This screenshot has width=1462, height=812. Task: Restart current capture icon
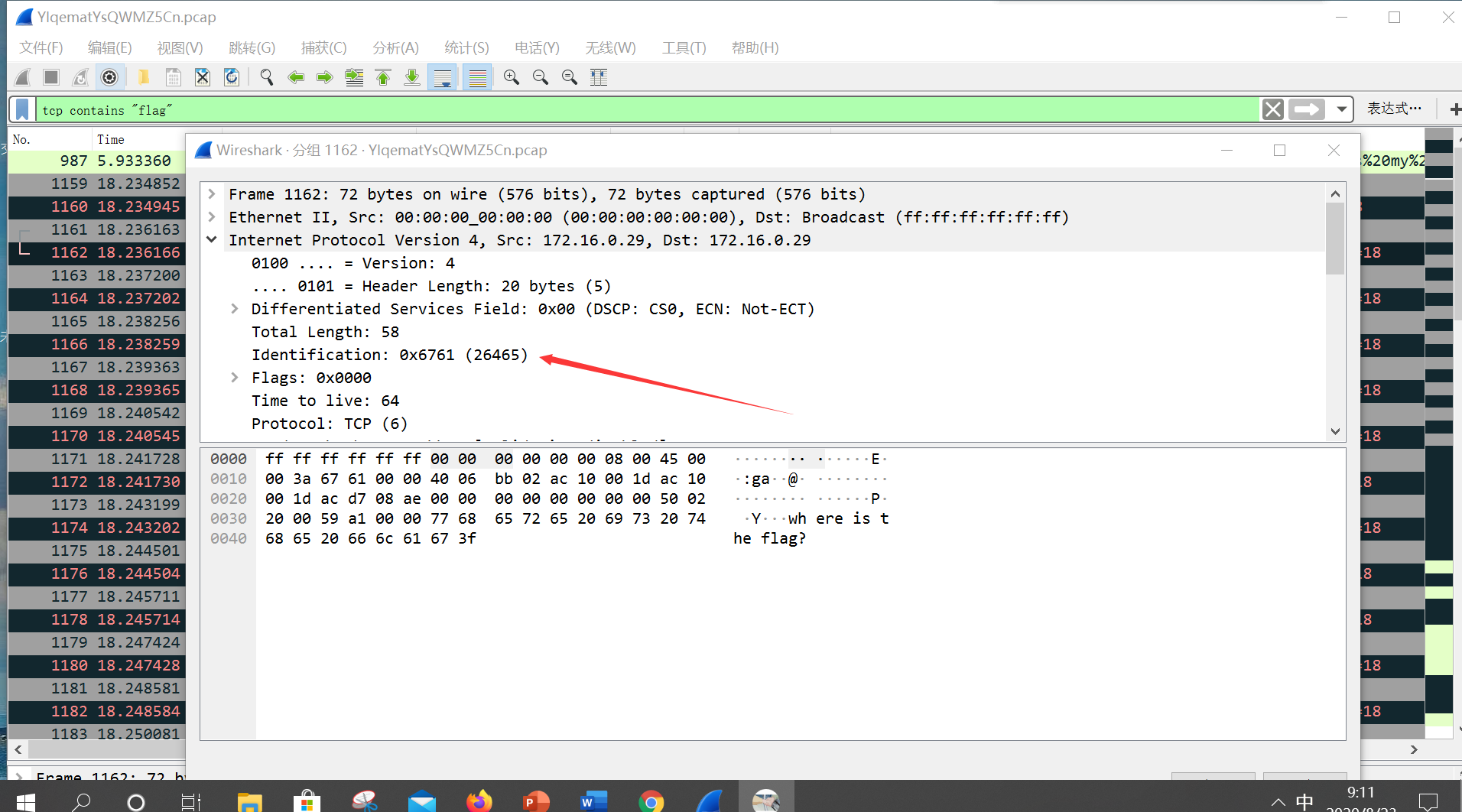(x=80, y=77)
